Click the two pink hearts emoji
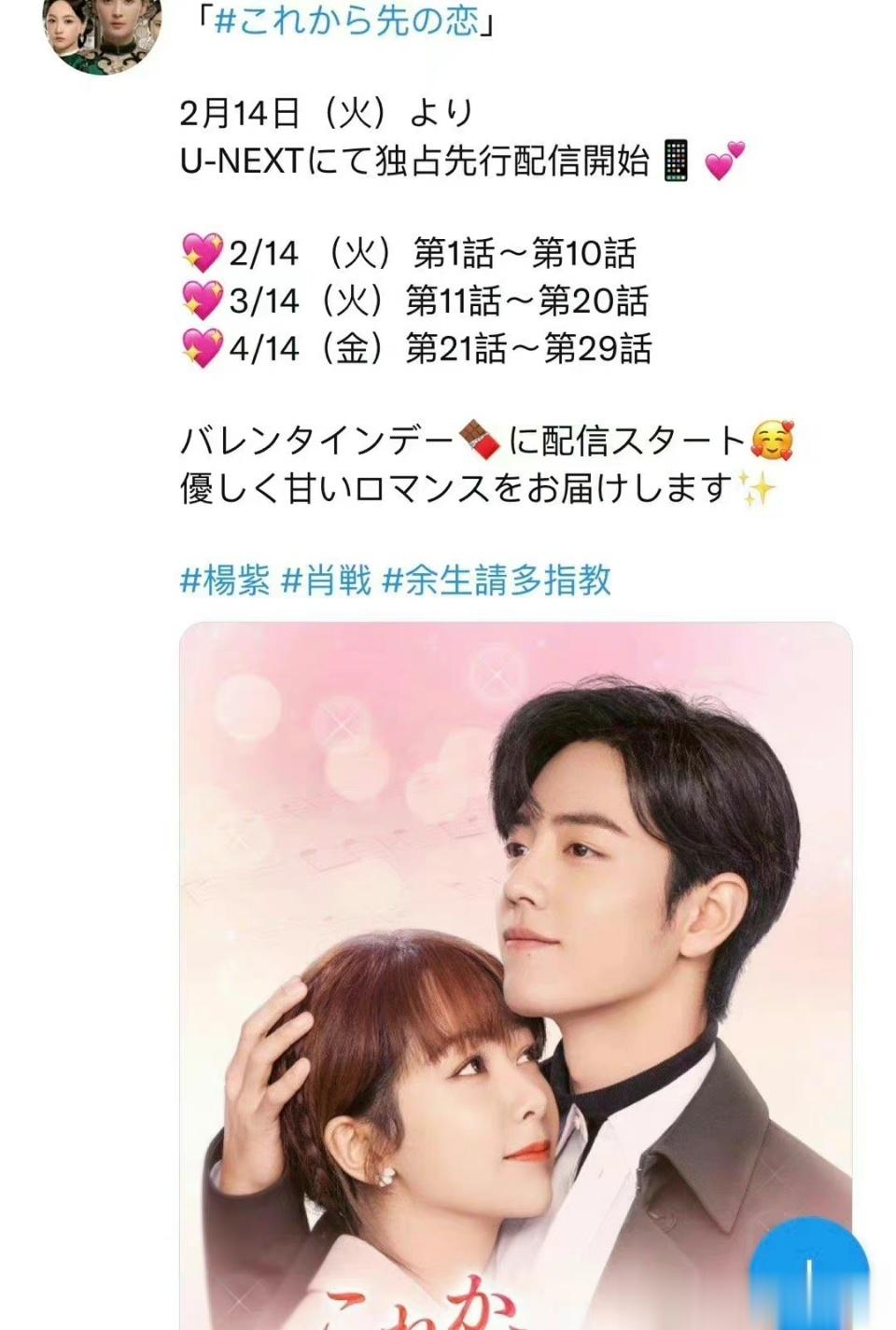This screenshot has width=896, height=1330. (724, 161)
